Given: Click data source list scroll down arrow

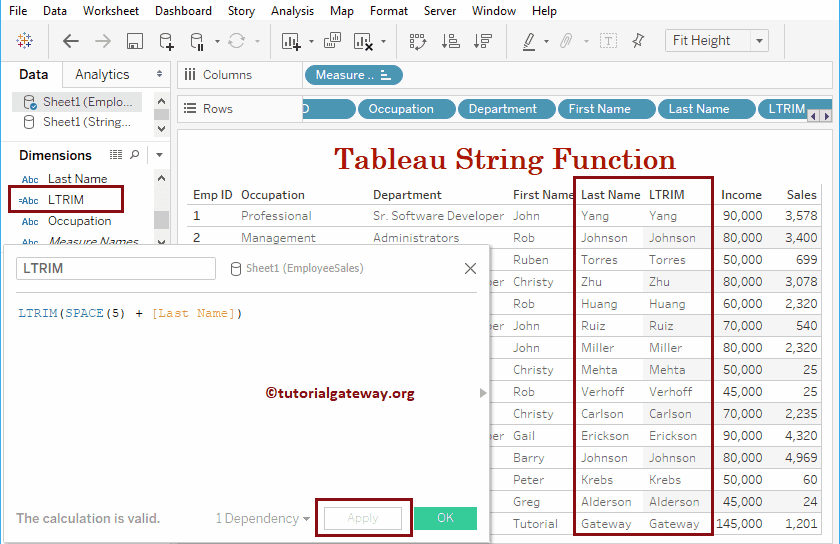Looking at the screenshot, I should (161, 129).
